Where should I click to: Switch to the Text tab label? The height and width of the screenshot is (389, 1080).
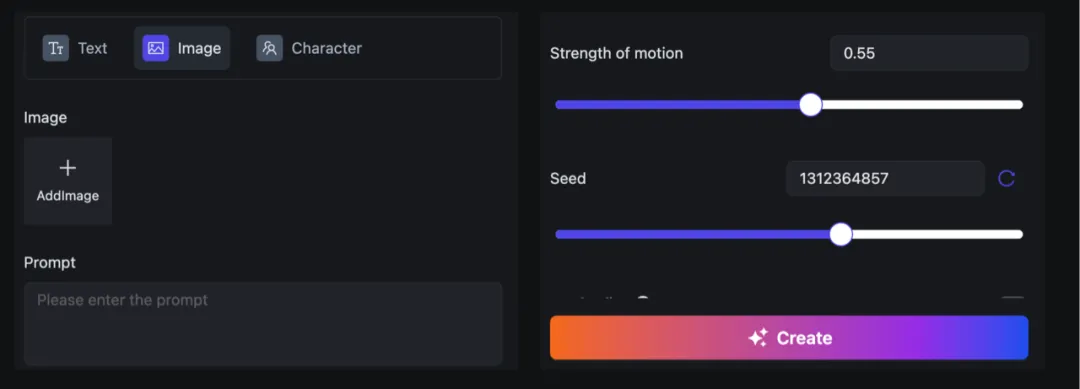pyautogui.click(x=92, y=48)
